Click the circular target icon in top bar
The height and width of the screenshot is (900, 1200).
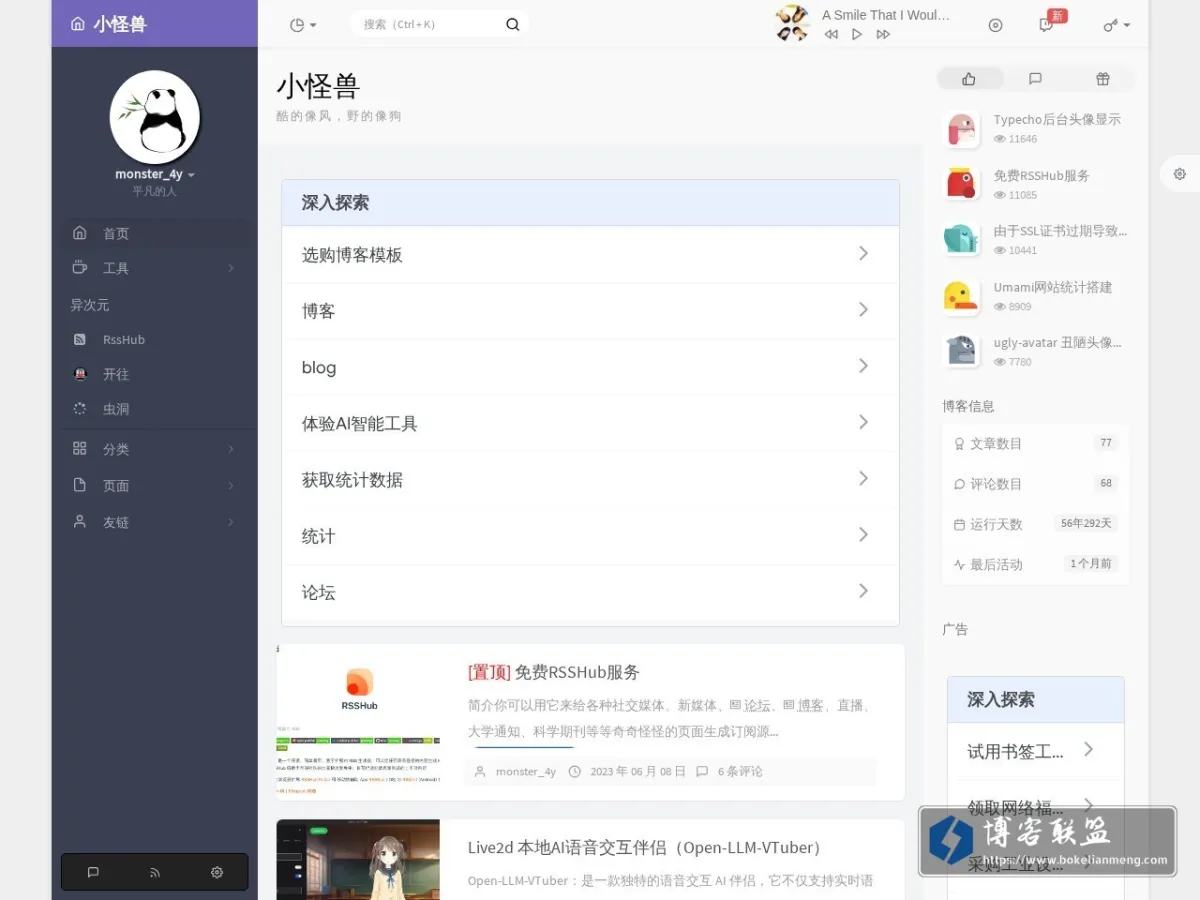pyautogui.click(x=995, y=25)
